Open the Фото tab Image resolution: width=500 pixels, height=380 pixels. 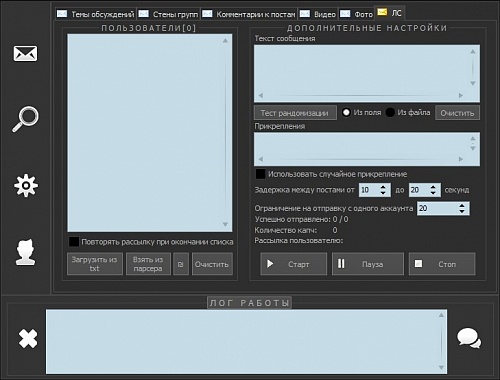(356, 14)
